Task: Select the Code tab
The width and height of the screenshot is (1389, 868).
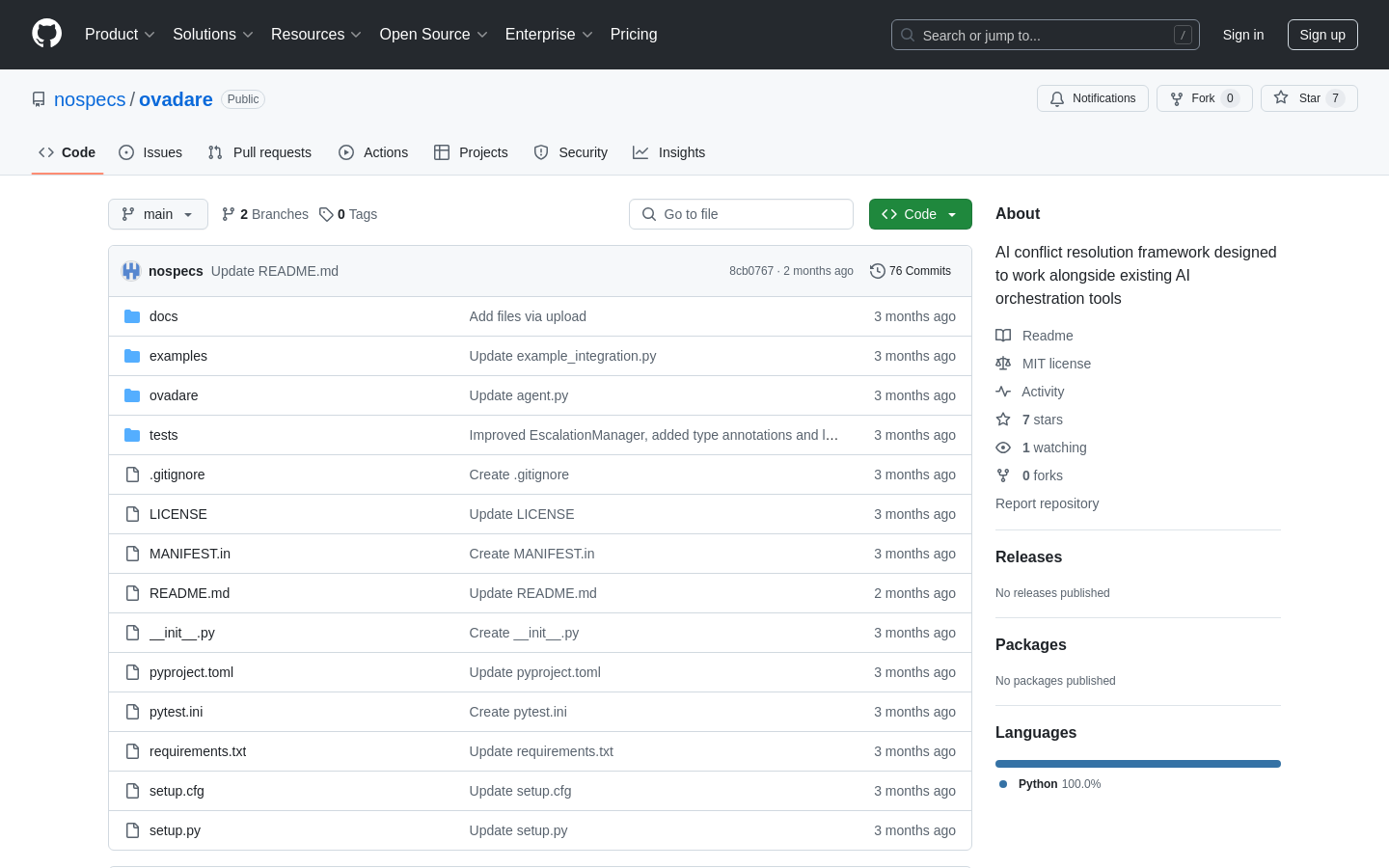Action: pyautogui.click(x=68, y=152)
